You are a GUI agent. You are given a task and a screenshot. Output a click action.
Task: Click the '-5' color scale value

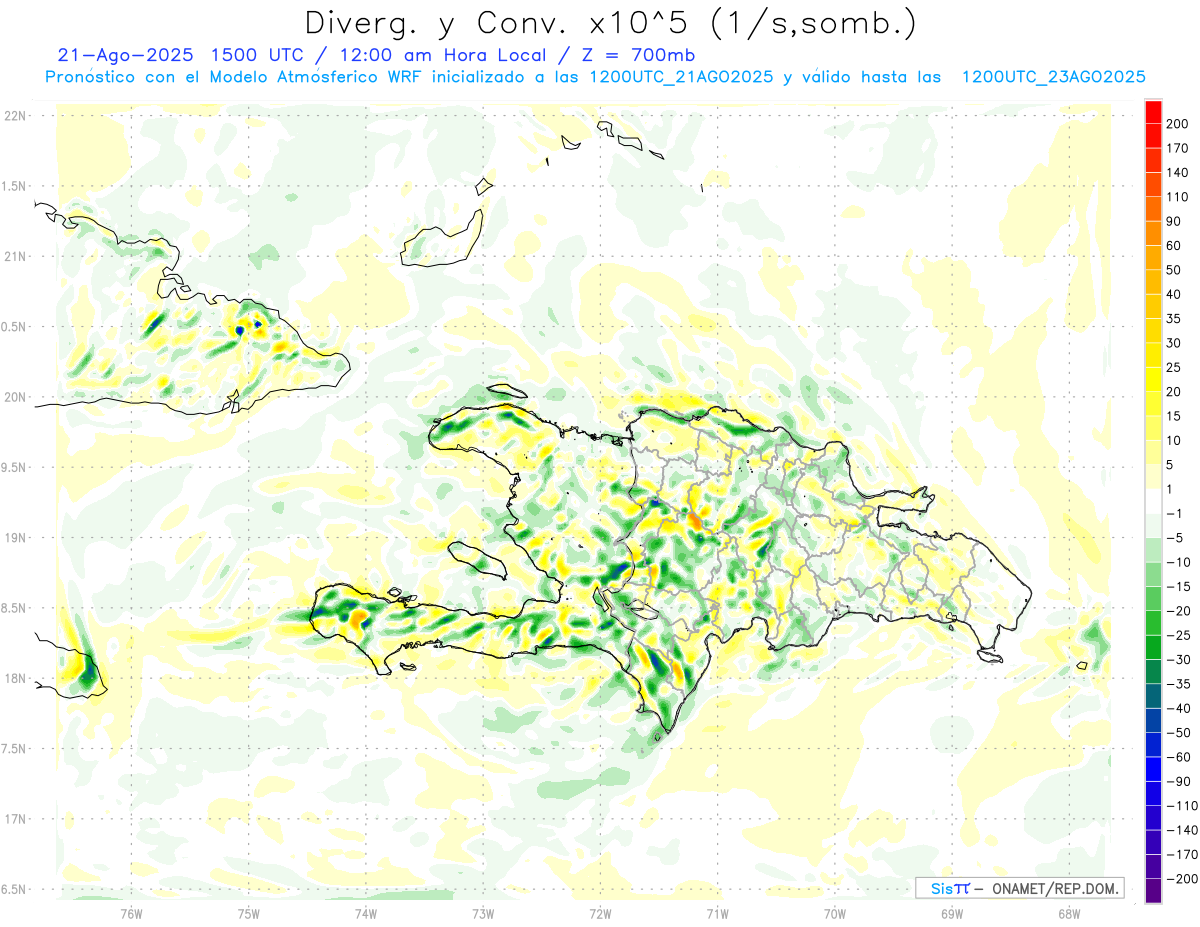1174,538
